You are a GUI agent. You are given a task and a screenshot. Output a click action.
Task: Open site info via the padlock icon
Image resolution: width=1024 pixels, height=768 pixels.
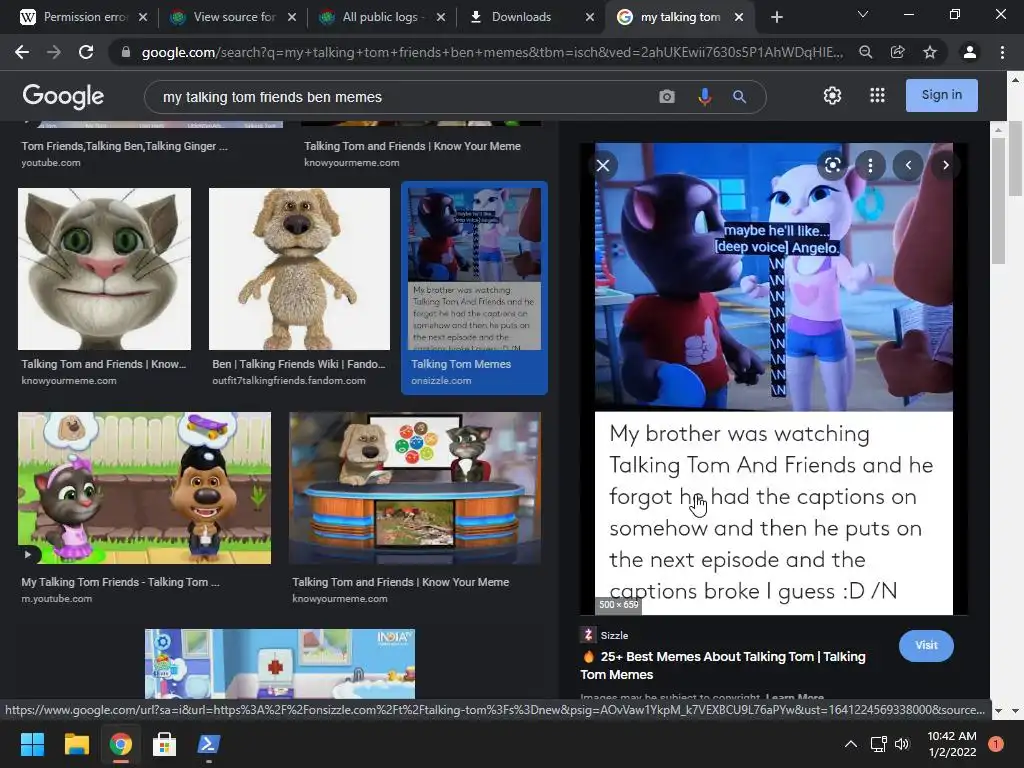126,52
